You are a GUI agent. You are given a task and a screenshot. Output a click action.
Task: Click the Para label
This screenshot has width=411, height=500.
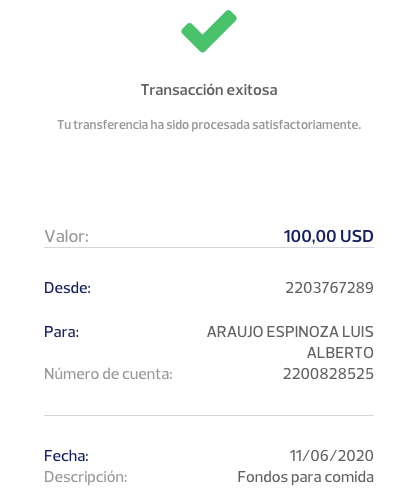[62, 332]
